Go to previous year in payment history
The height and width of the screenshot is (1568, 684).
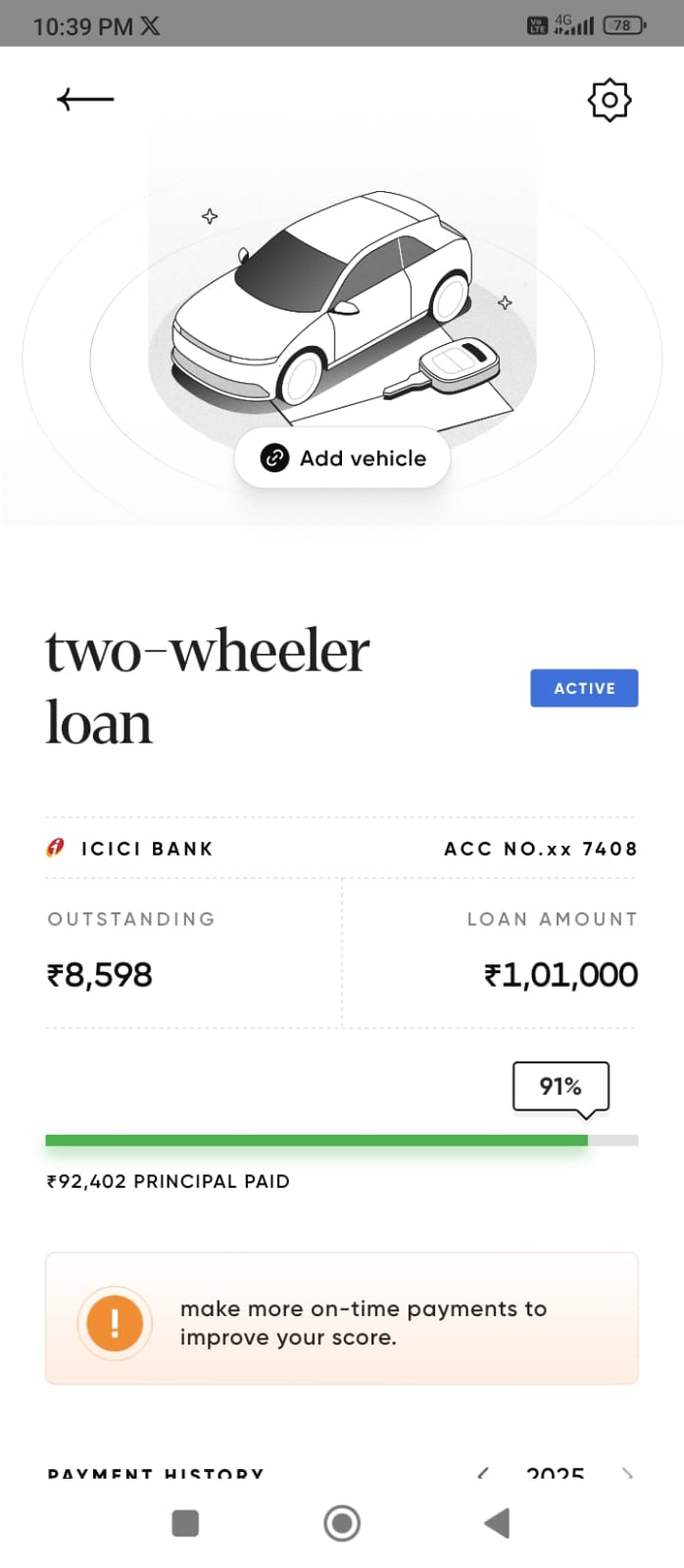(482, 1473)
